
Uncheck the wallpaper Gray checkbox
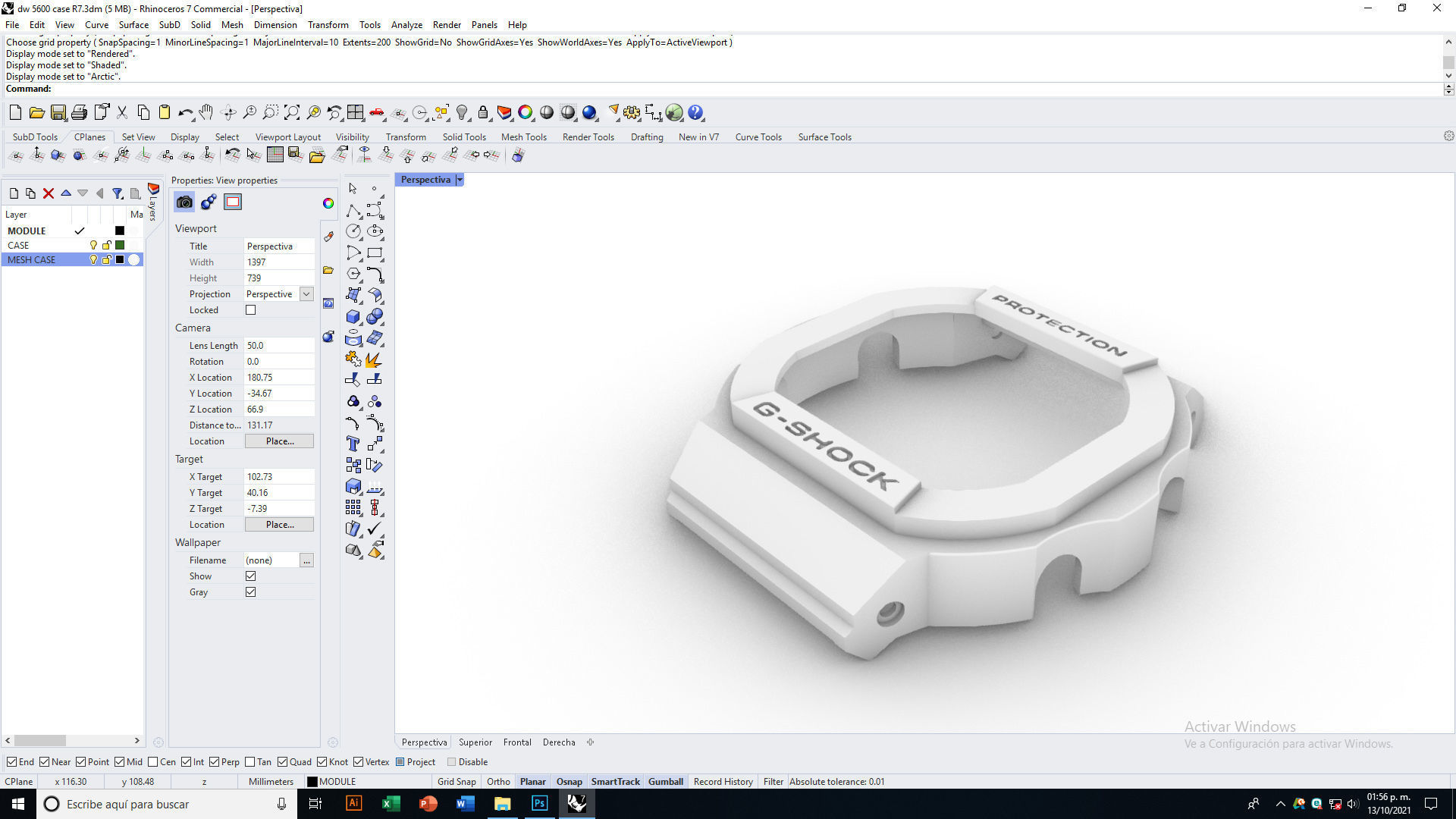(251, 592)
